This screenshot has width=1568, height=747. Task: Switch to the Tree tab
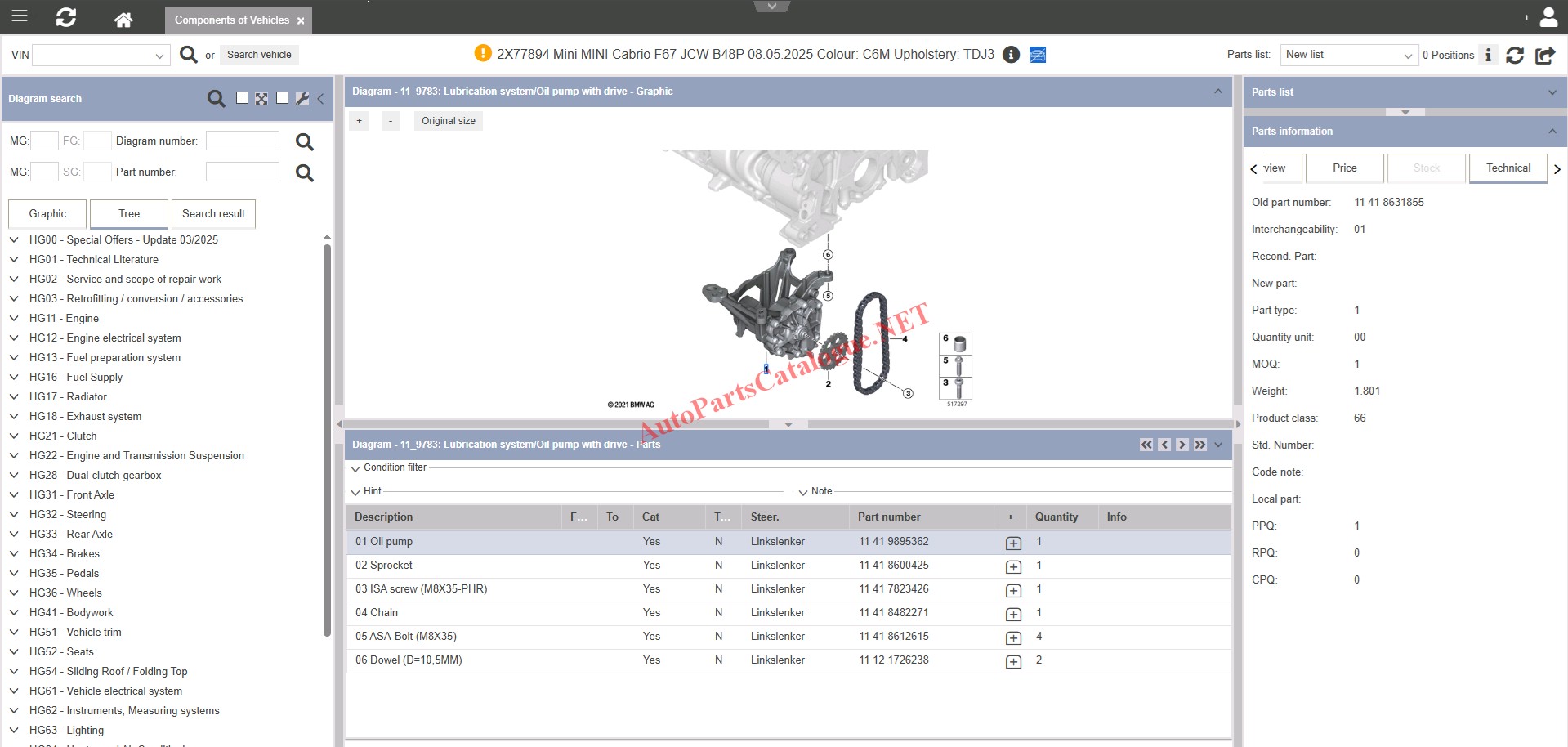(129, 214)
